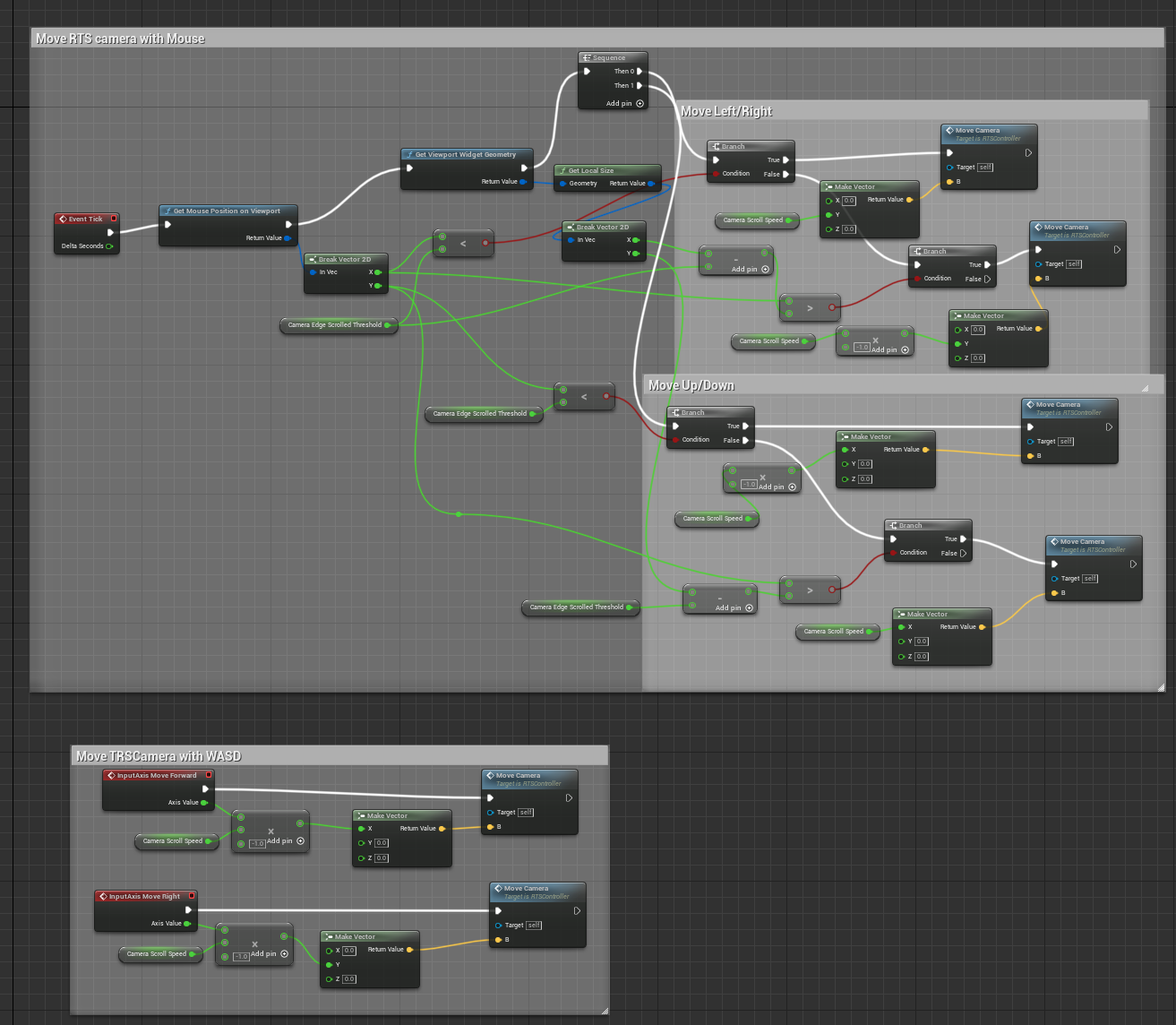This screenshot has width=1176, height=1025.
Task: Click the Sequence node's header icon
Action: [586, 58]
